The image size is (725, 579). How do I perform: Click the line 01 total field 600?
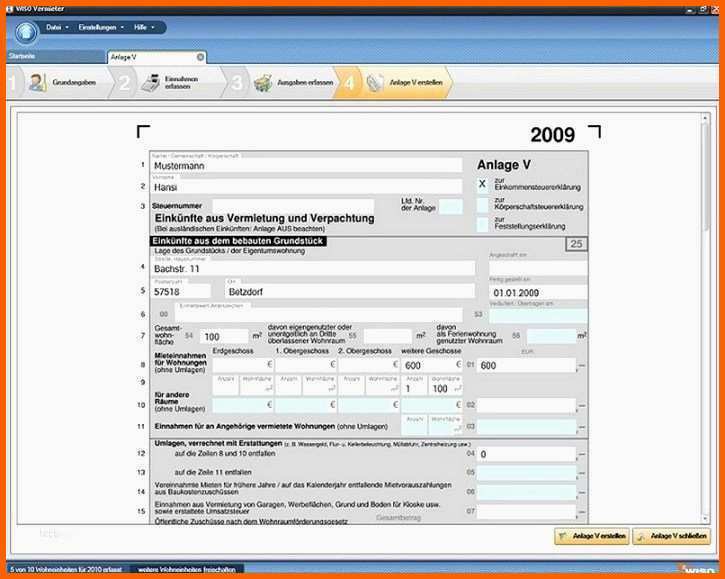526,365
